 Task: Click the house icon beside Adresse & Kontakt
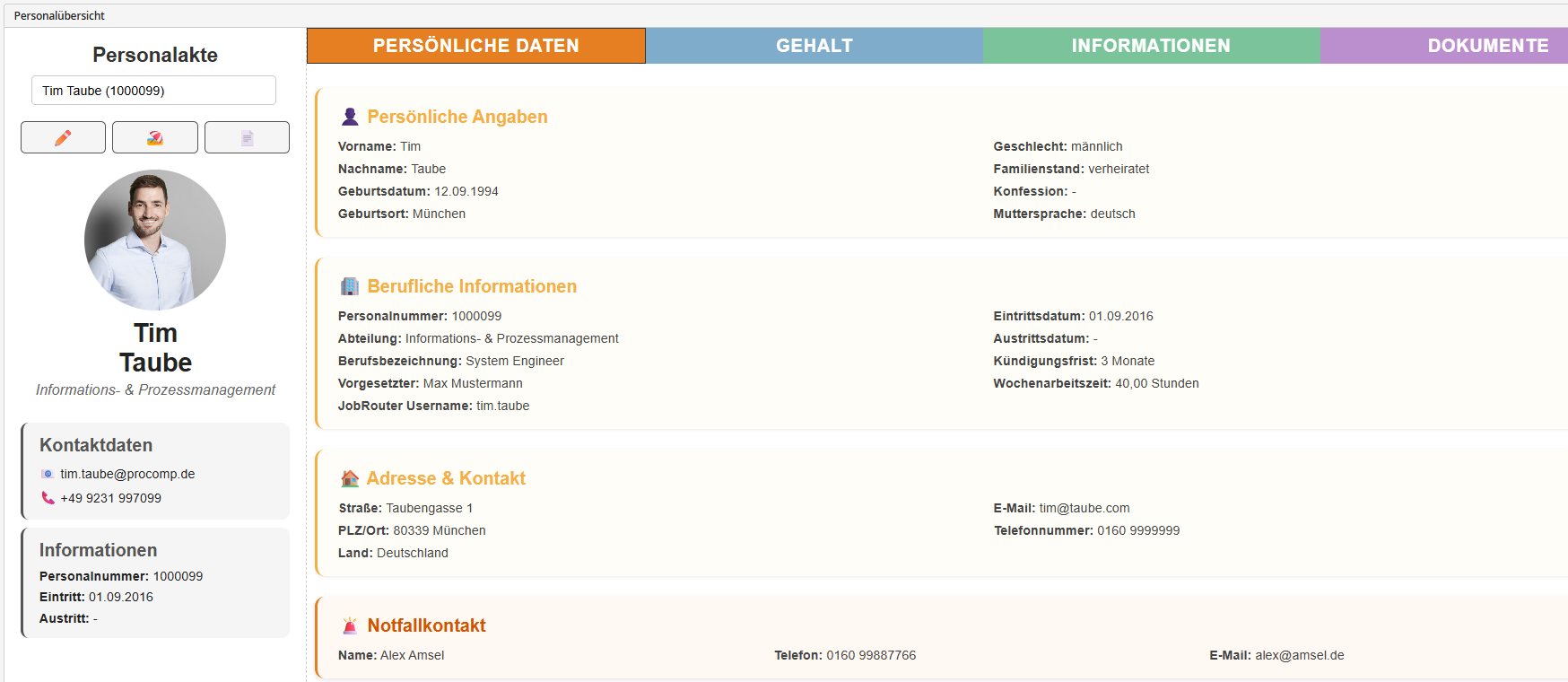click(350, 478)
